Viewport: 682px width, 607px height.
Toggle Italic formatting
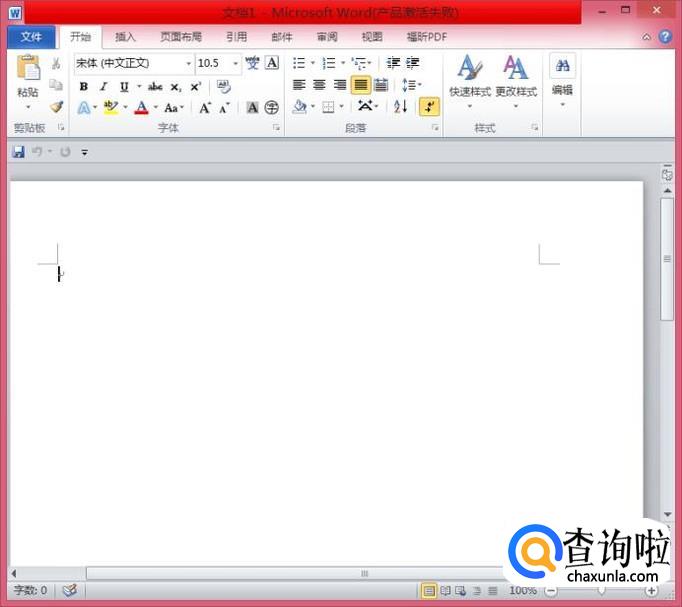click(x=104, y=87)
